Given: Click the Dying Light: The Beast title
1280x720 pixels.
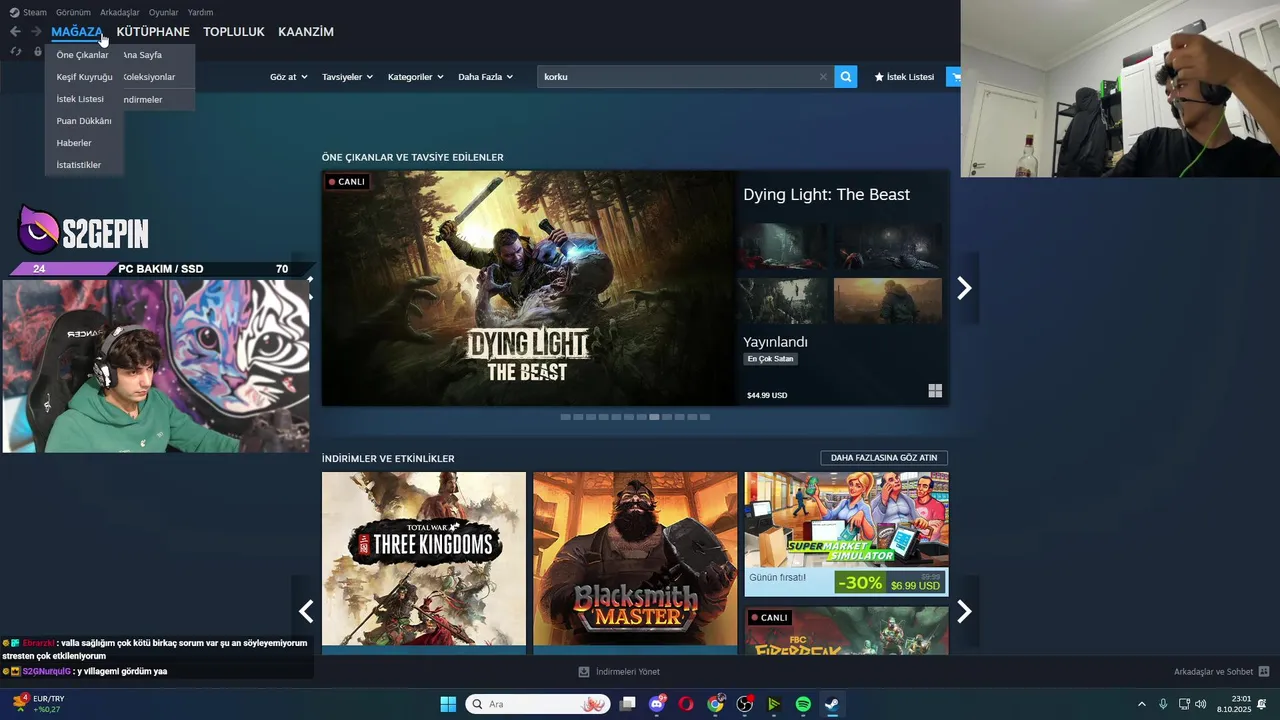Looking at the screenshot, I should pos(826,195).
